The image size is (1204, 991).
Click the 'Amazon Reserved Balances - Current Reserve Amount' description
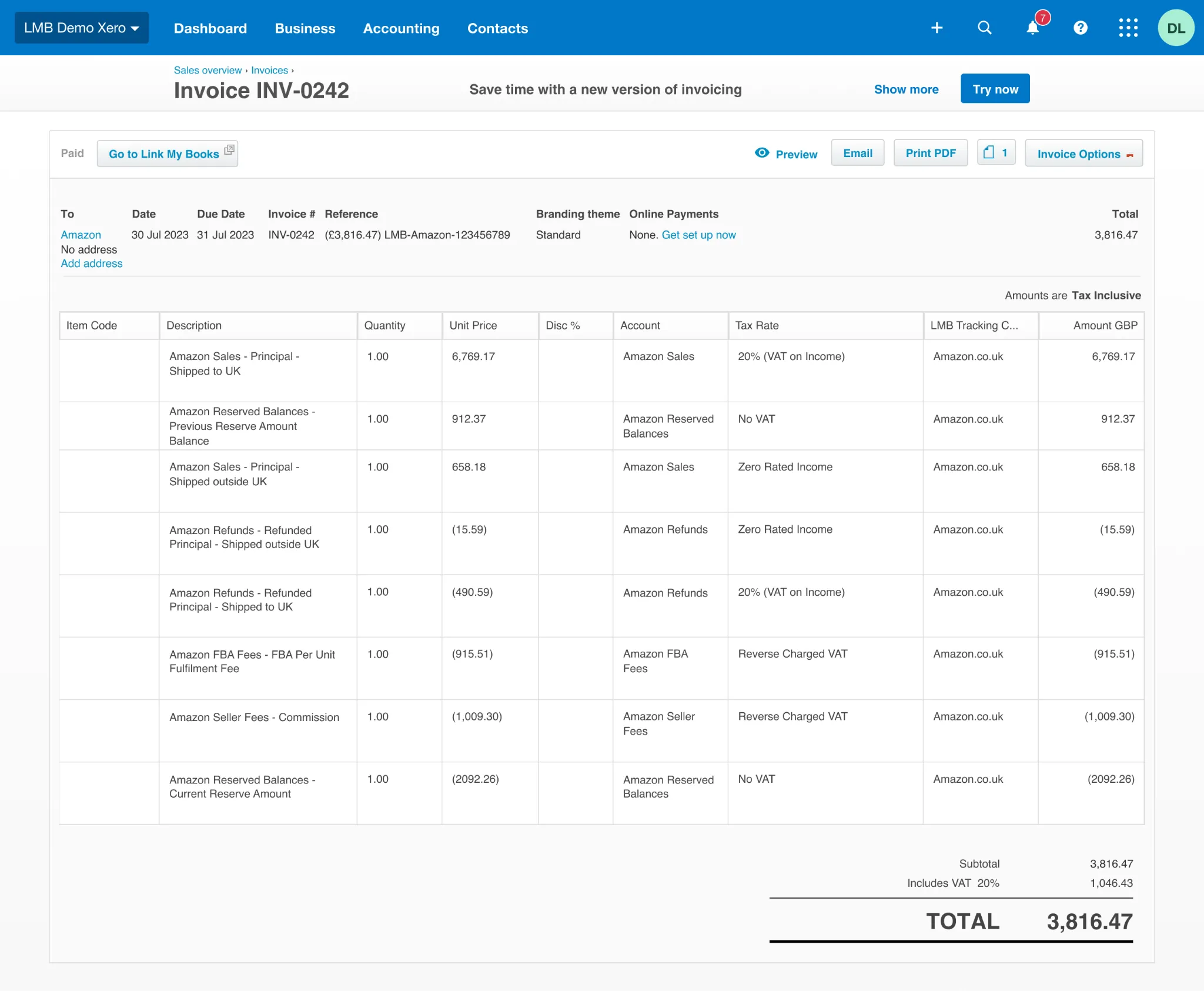tap(242, 787)
